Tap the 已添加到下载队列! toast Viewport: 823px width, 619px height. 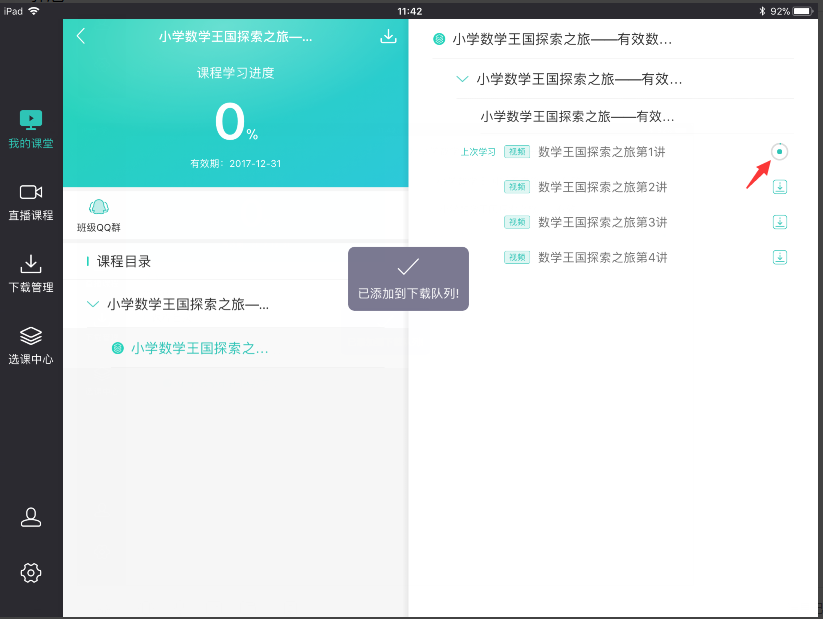pyautogui.click(x=408, y=279)
